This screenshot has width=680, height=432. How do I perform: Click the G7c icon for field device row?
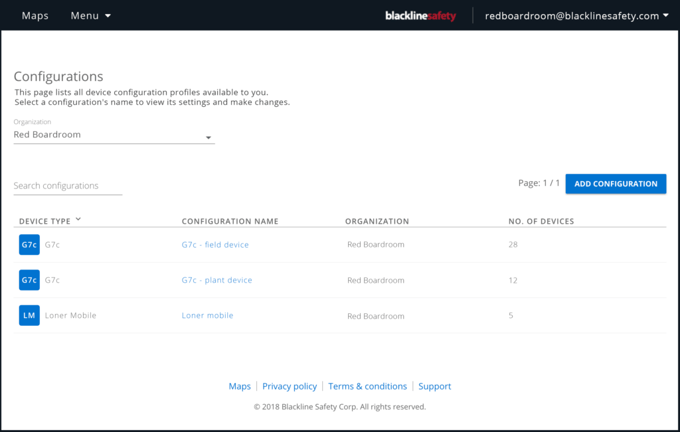coord(29,245)
